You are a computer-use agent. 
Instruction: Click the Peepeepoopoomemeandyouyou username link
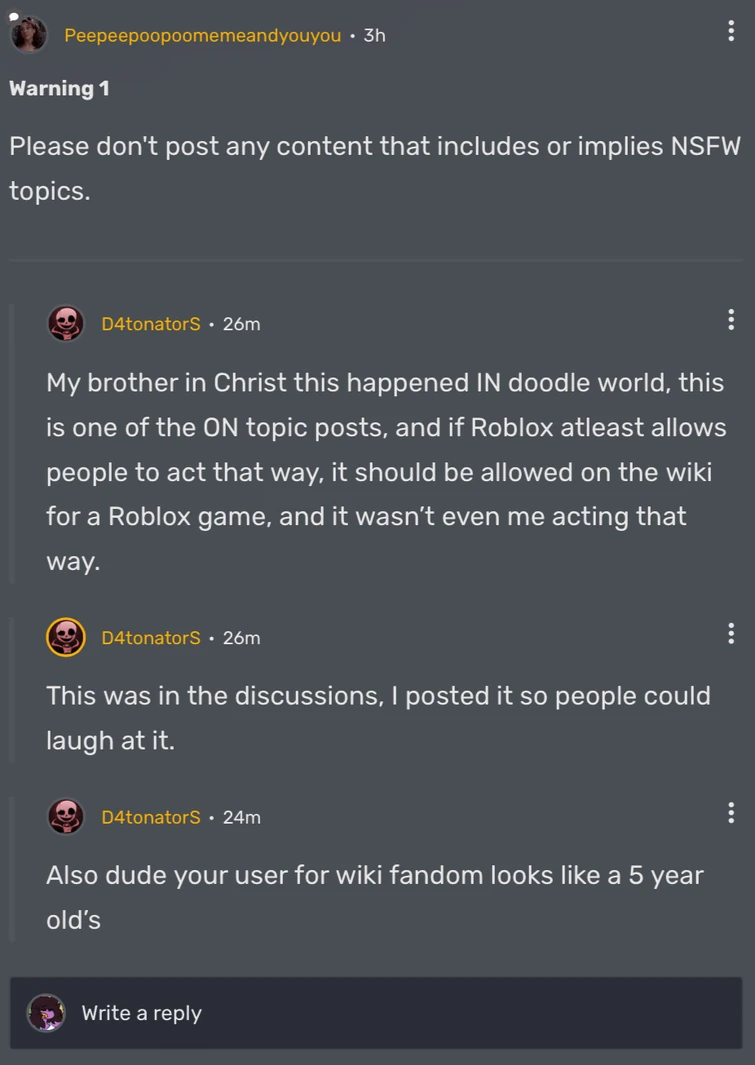202,36
